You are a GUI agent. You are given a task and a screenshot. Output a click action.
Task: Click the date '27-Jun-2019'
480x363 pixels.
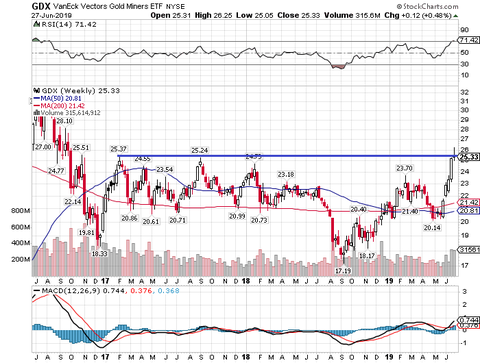click(51, 15)
